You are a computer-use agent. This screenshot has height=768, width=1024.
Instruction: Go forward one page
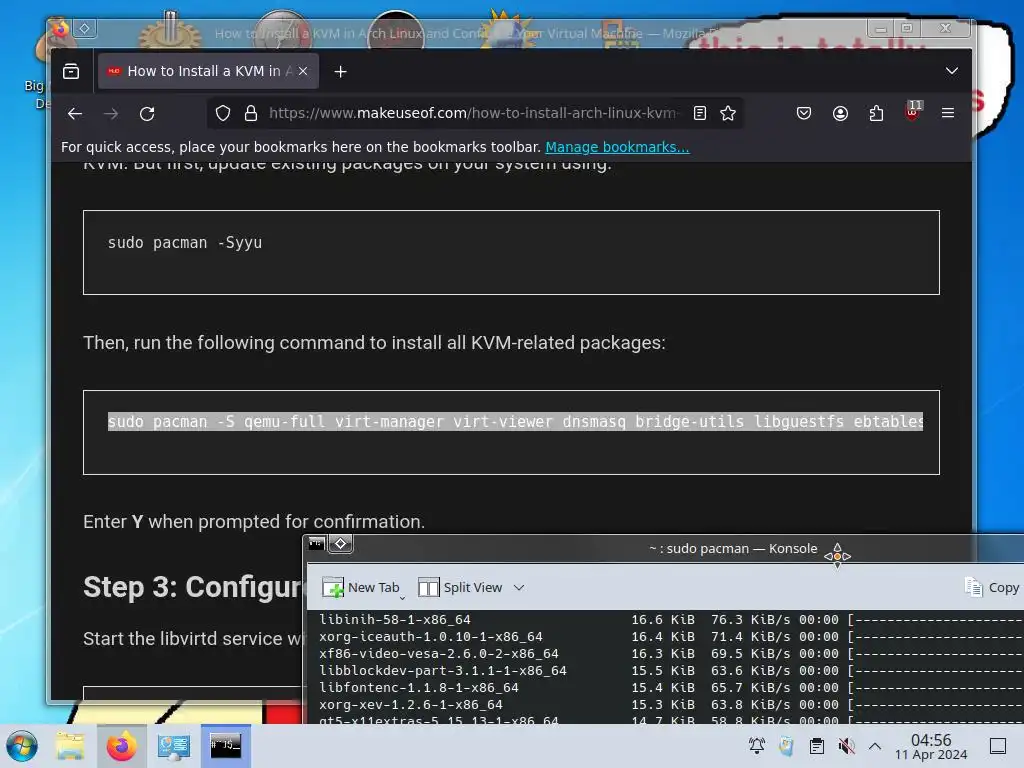(112, 114)
